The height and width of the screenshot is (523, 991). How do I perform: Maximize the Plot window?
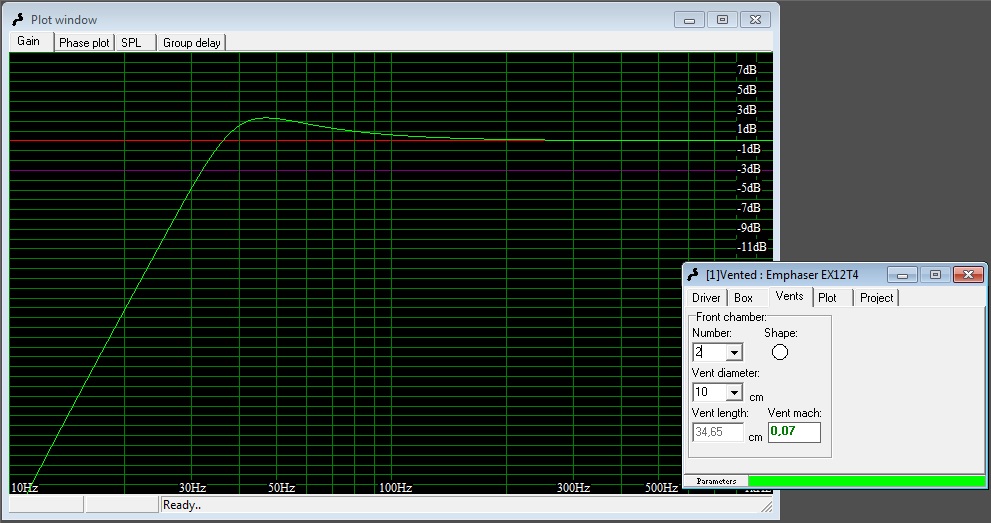pos(721,19)
